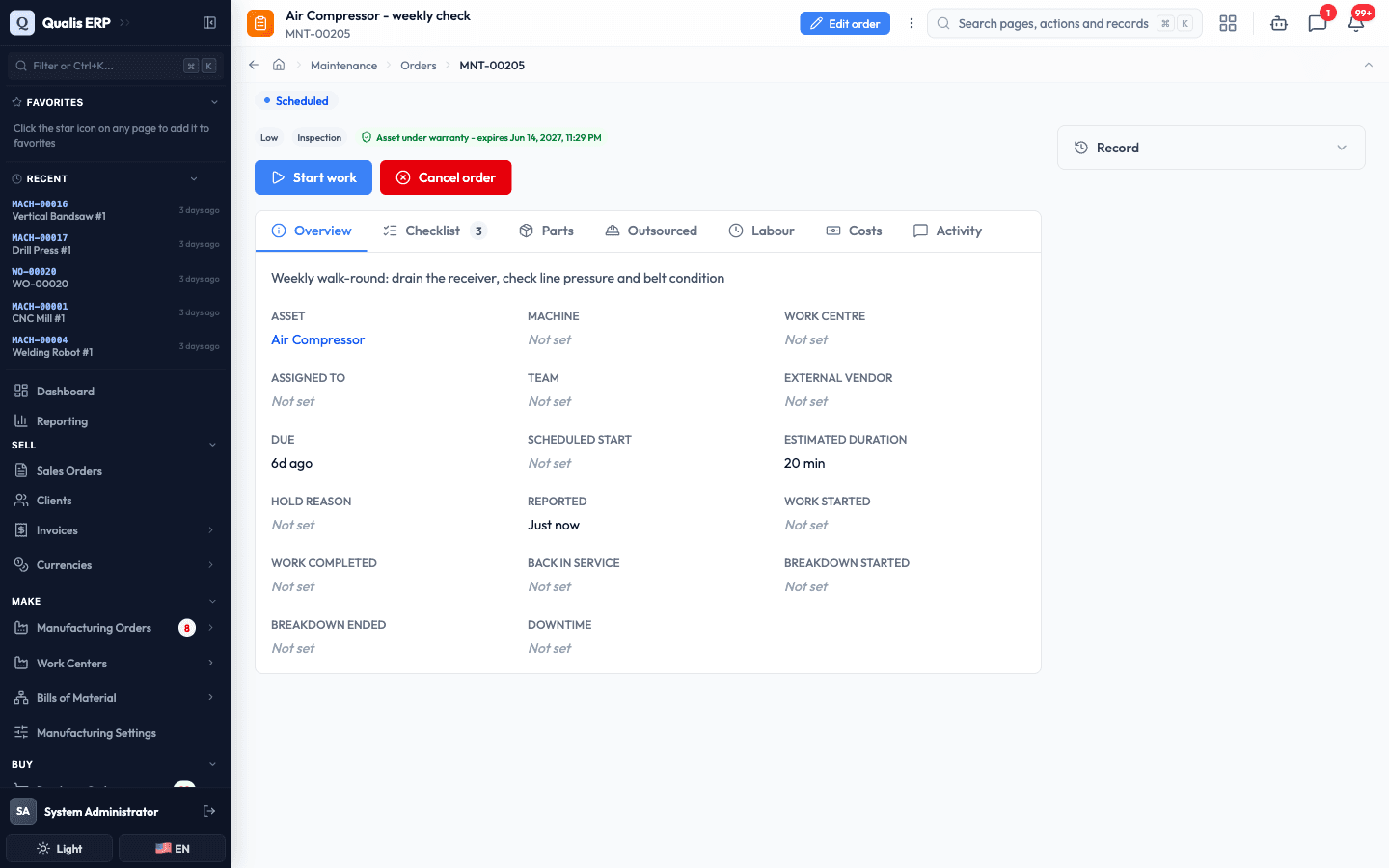Expand Bills of Material submenu
The width and height of the screenshot is (1389, 868).
[211, 697]
